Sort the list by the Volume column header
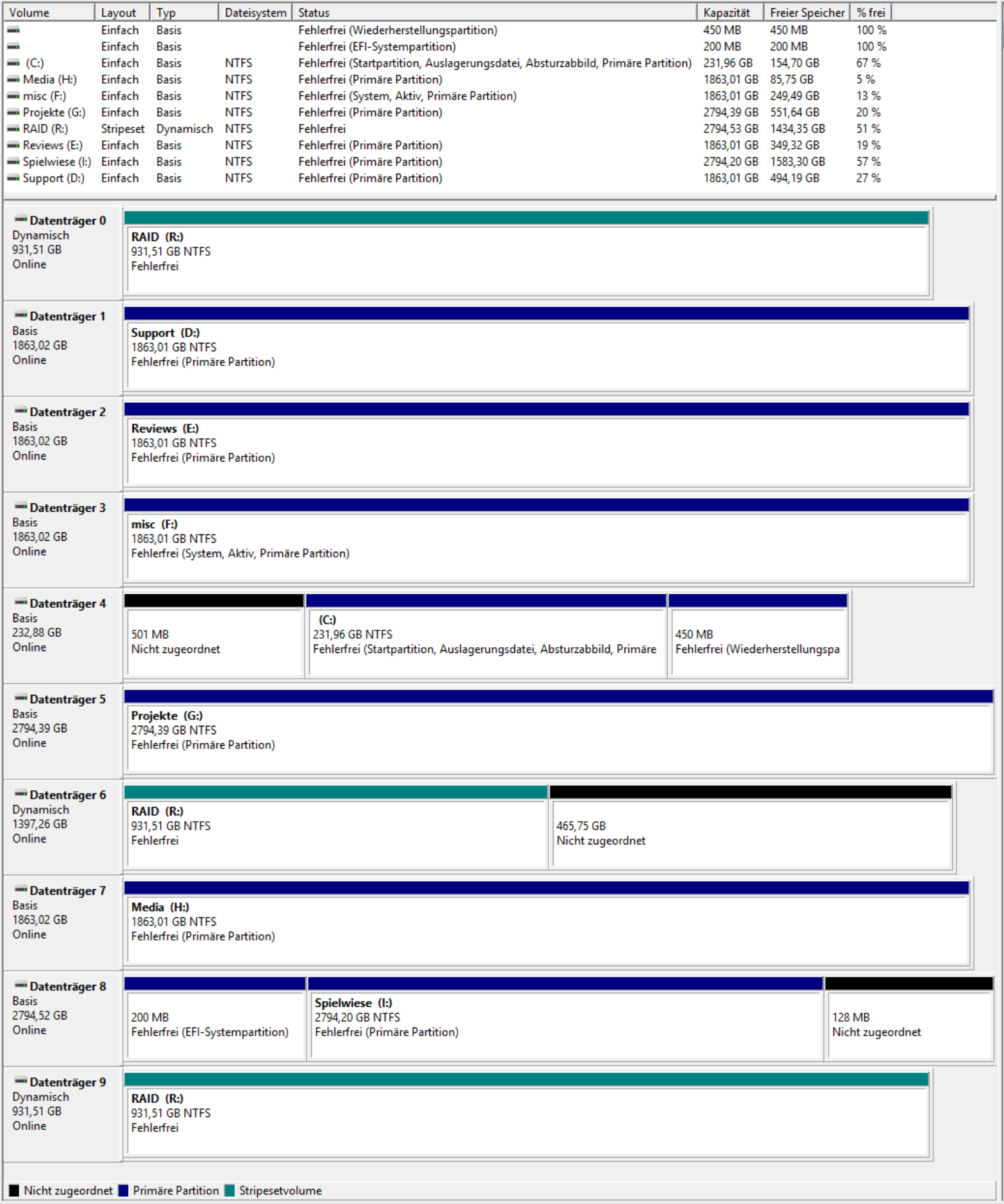The height and width of the screenshot is (1204, 1004). [49, 12]
